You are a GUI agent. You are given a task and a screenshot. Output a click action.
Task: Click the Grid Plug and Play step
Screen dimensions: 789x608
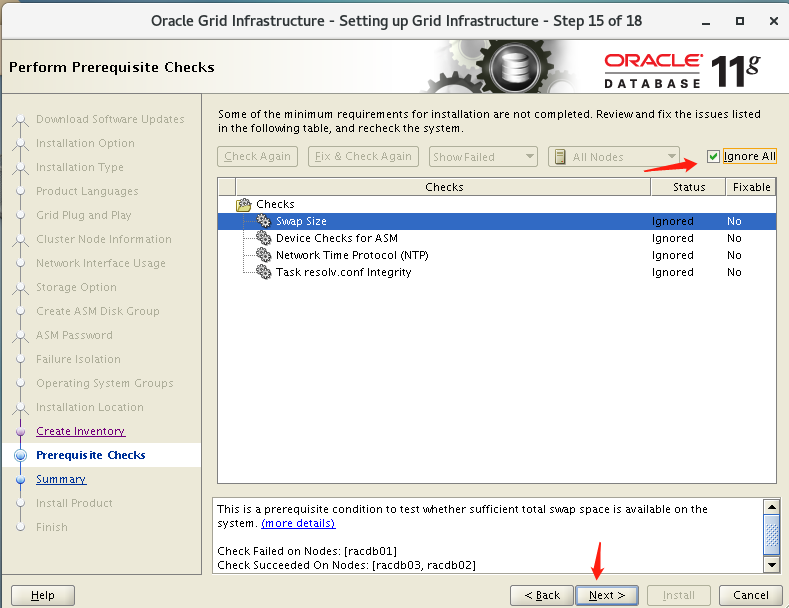coord(84,215)
